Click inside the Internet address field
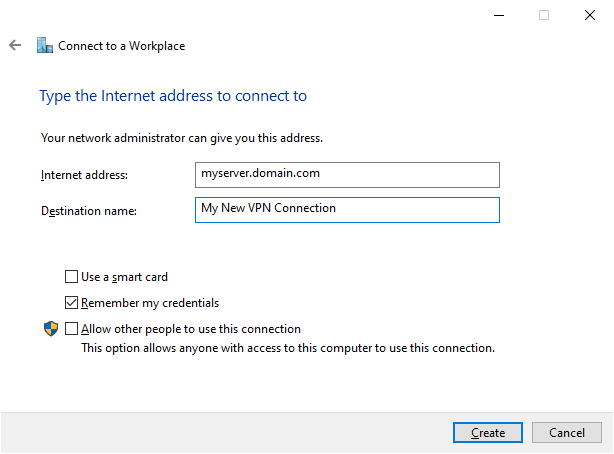This screenshot has height=454, width=614. [348, 174]
